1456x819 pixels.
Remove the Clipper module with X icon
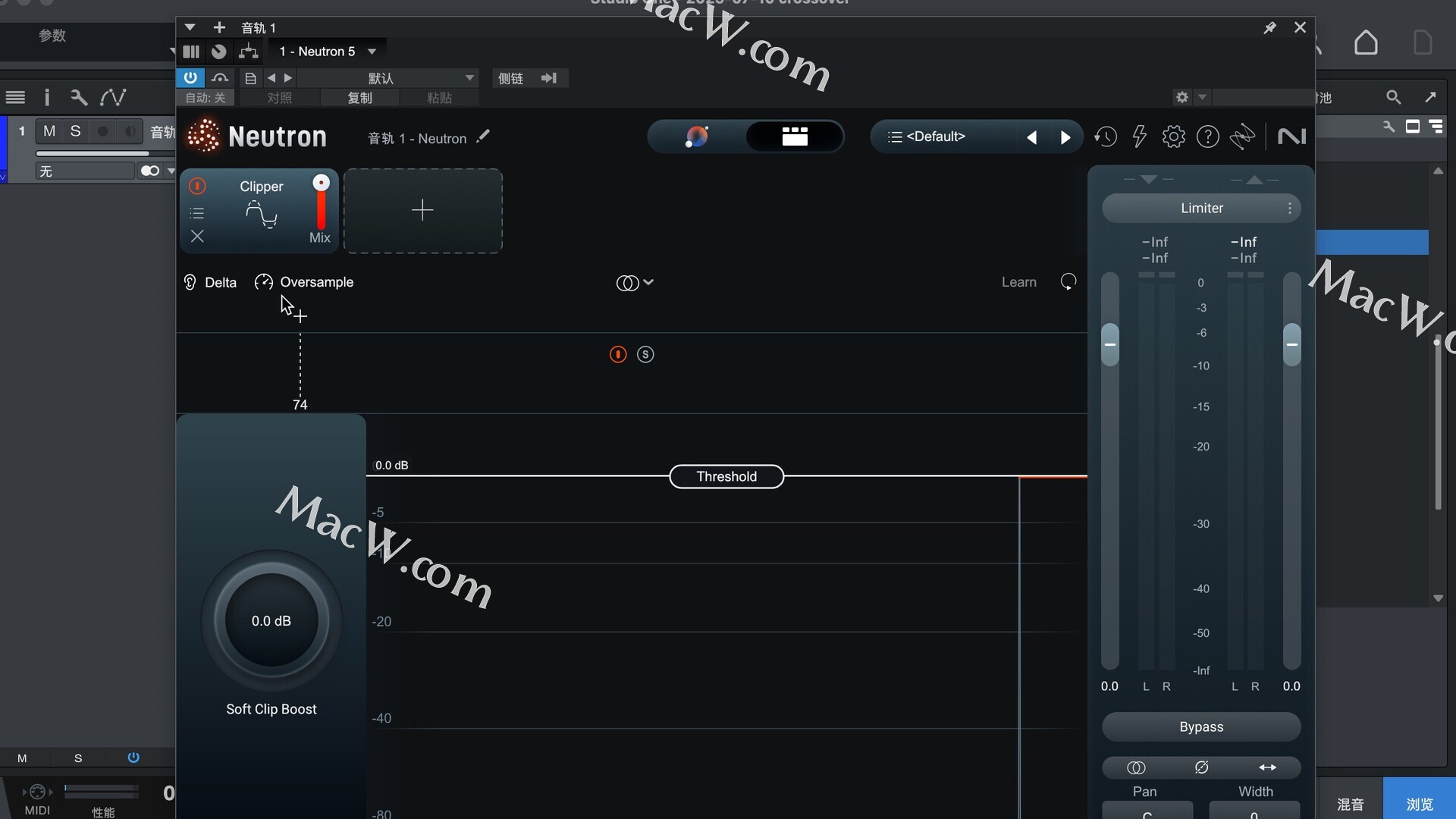pyautogui.click(x=197, y=237)
